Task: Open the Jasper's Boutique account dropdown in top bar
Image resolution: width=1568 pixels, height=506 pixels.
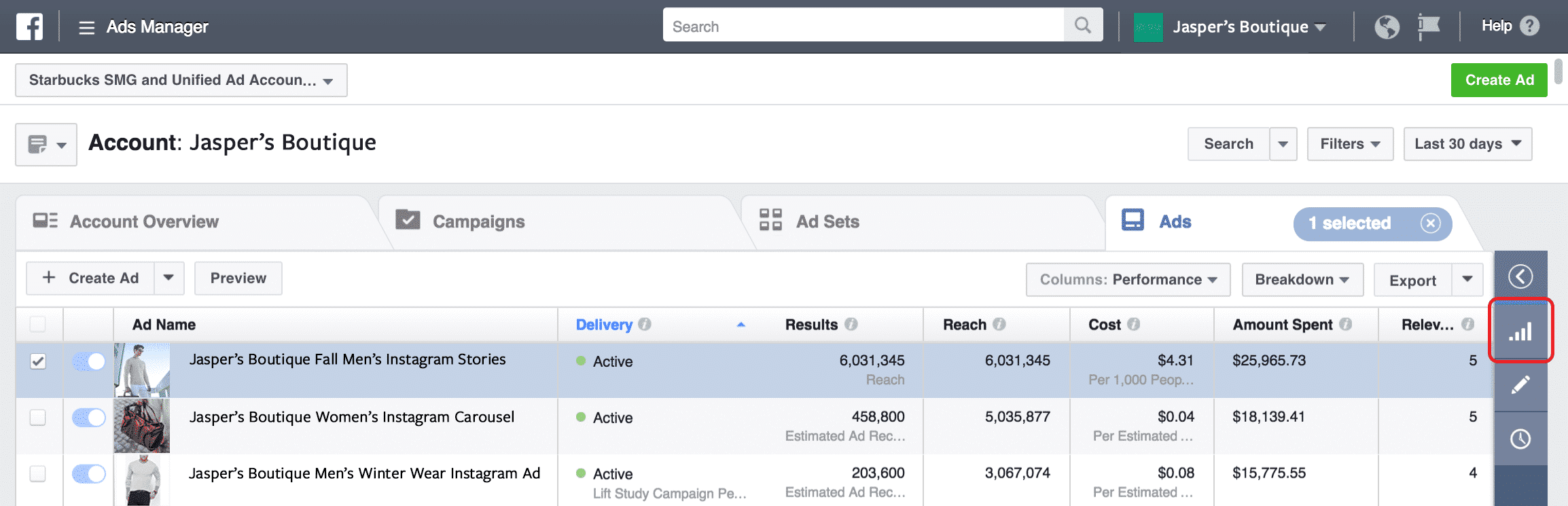Action: coord(1249,27)
